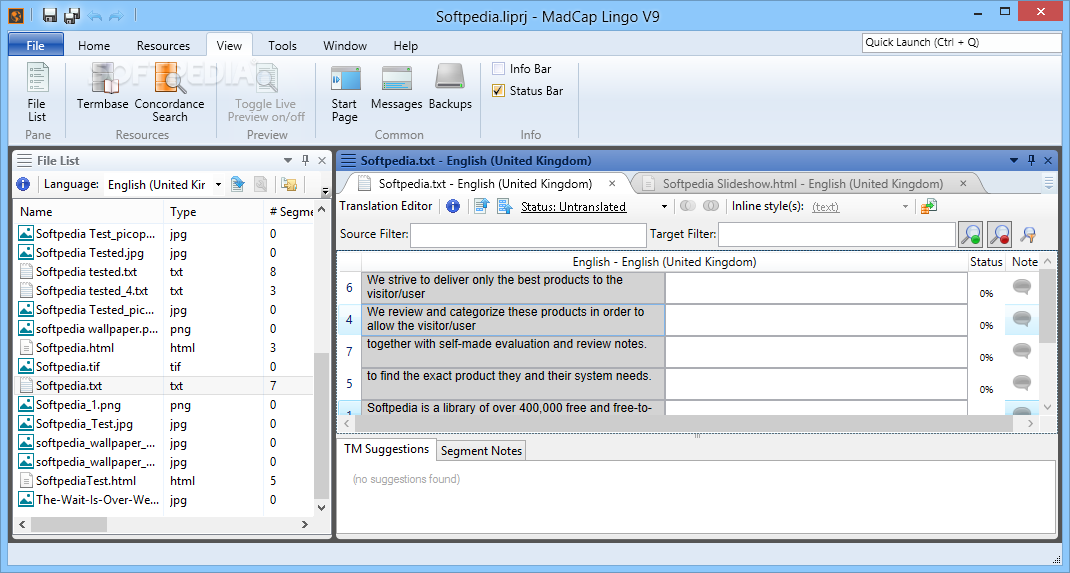Open editor window options dropdown arrow
The height and width of the screenshot is (573, 1070).
pyautogui.click(x=1014, y=160)
